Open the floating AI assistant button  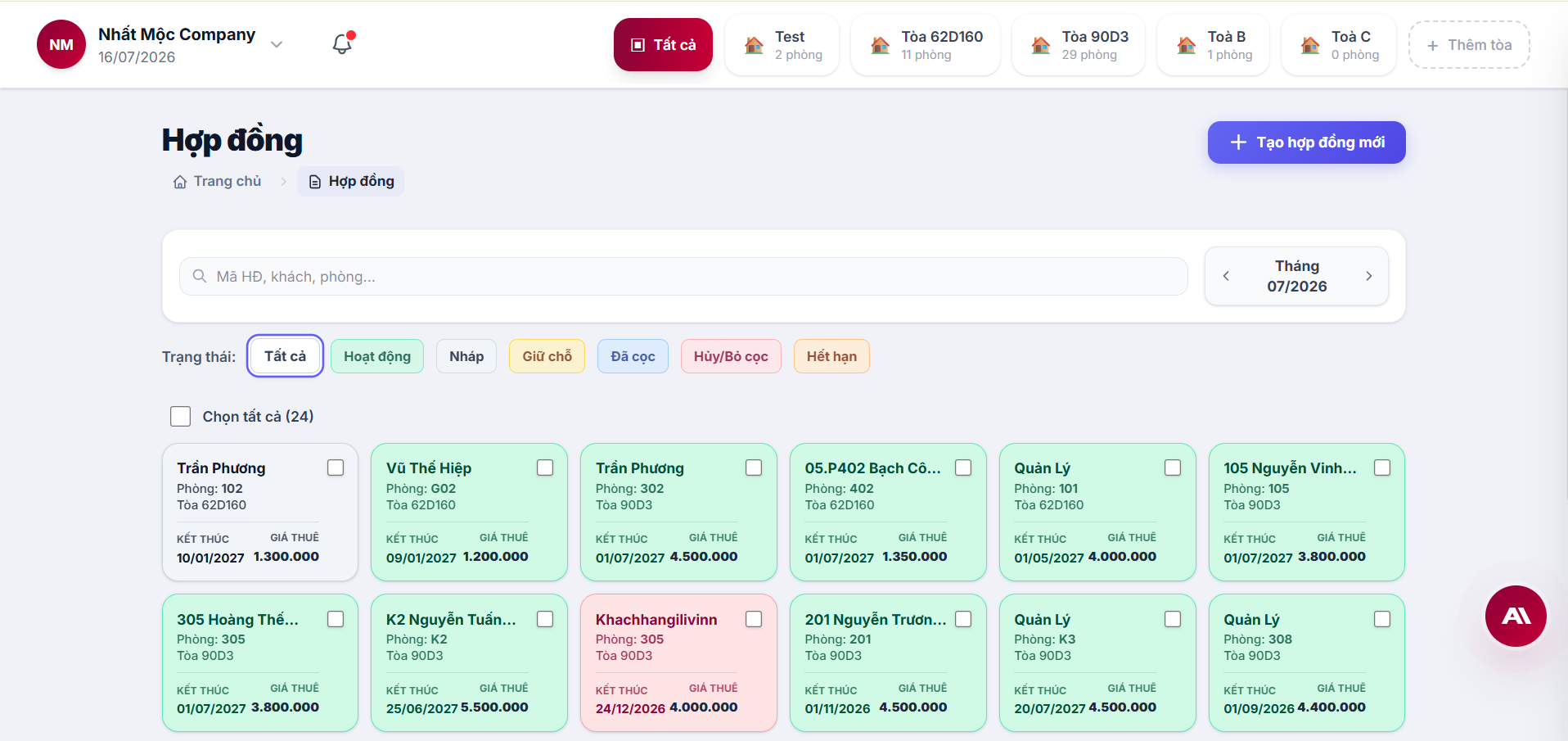click(1516, 616)
